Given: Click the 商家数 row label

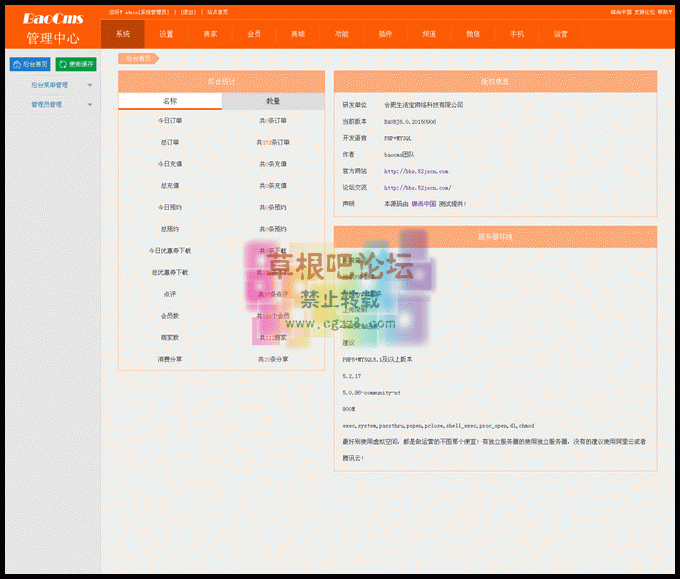Looking at the screenshot, I should coord(170,337).
